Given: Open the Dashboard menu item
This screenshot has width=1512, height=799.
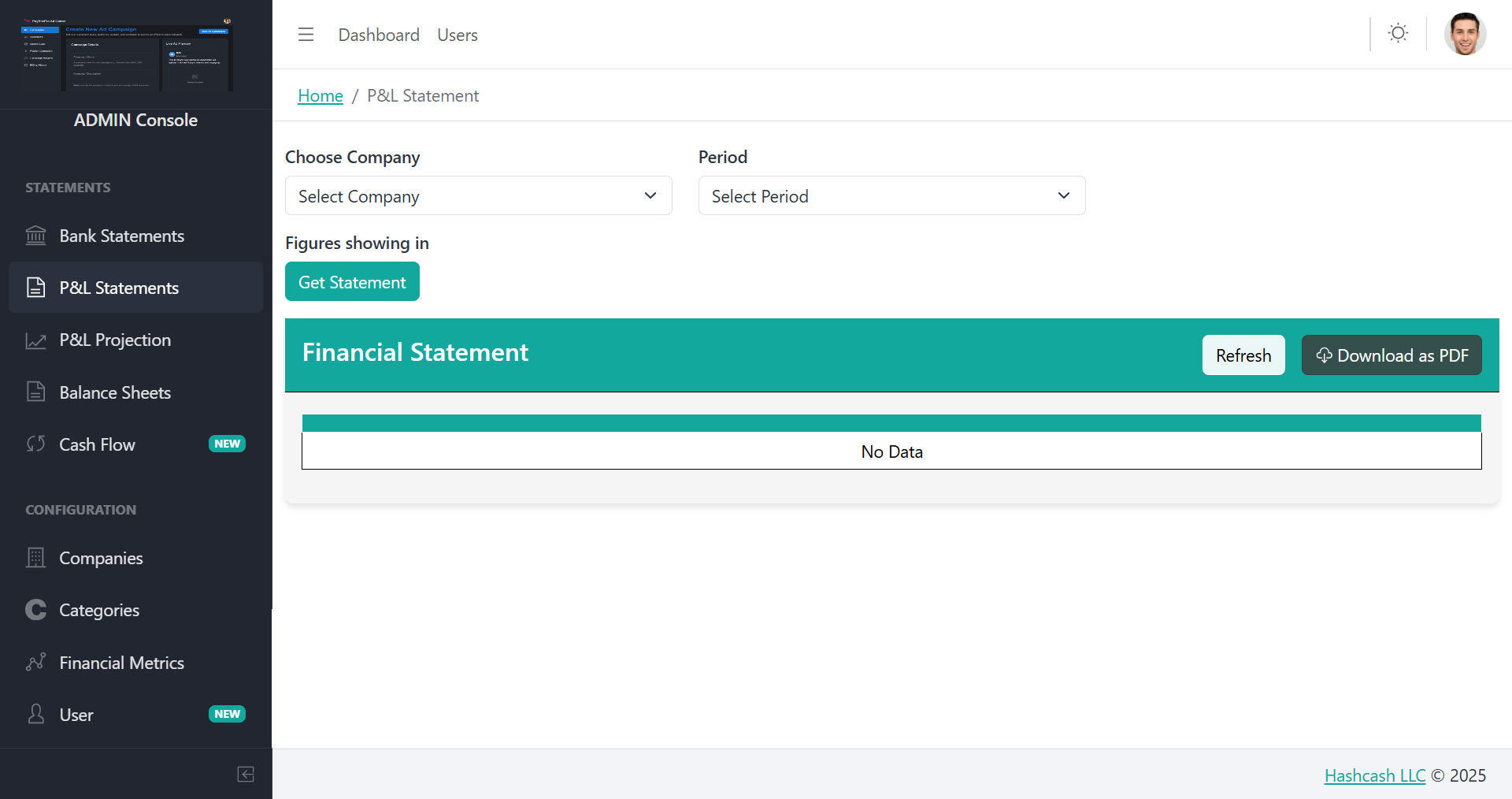Looking at the screenshot, I should pos(379,35).
